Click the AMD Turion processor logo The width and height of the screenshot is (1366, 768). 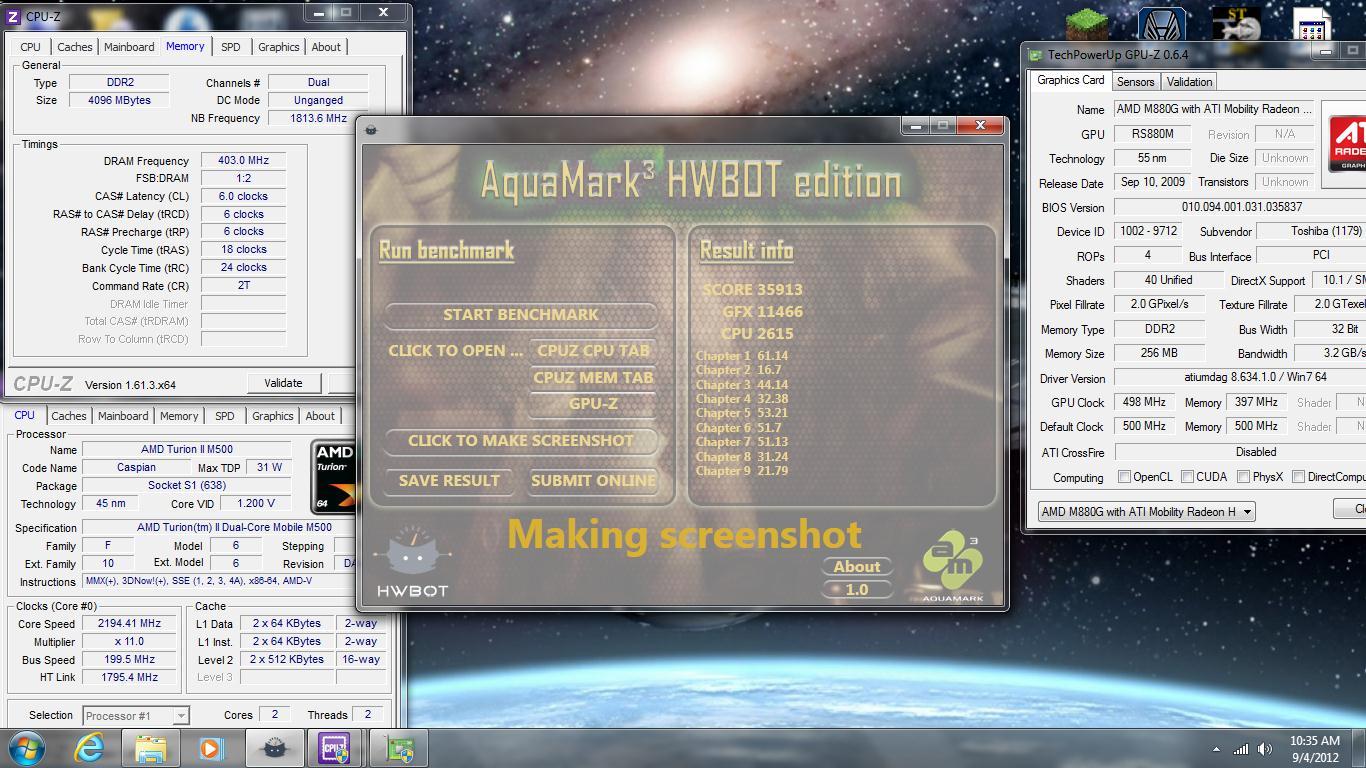coord(333,476)
